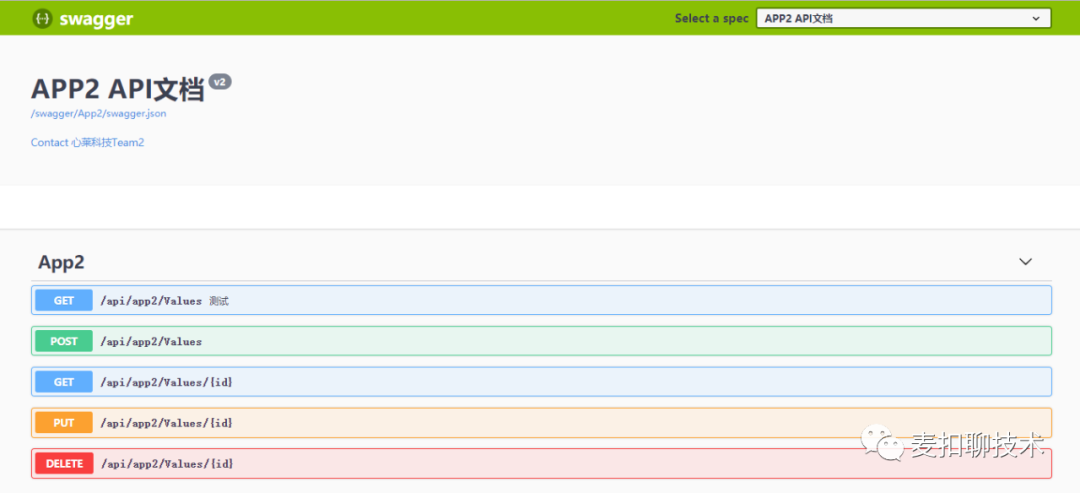
Task: Click the orange PUT badge
Action: click(x=64, y=423)
